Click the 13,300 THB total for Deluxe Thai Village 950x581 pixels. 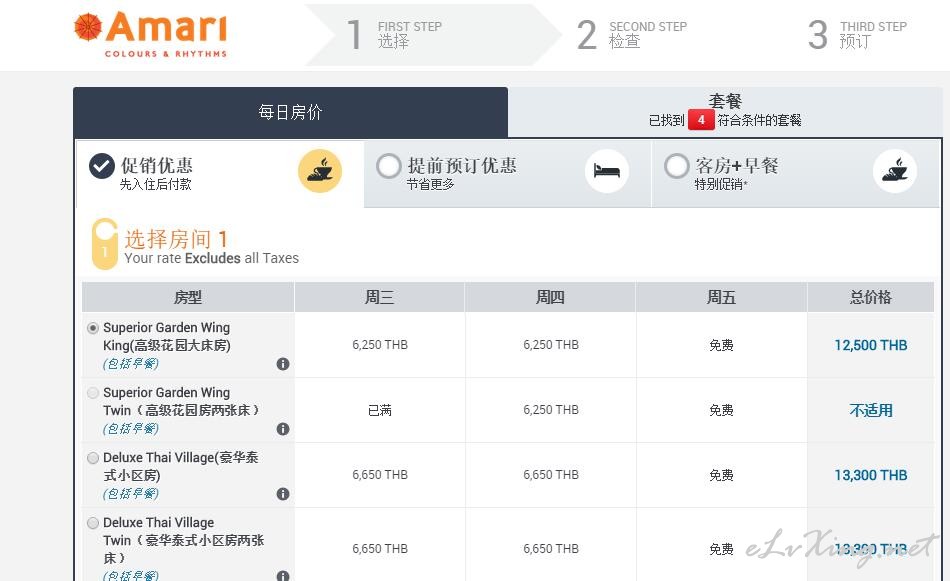point(871,475)
